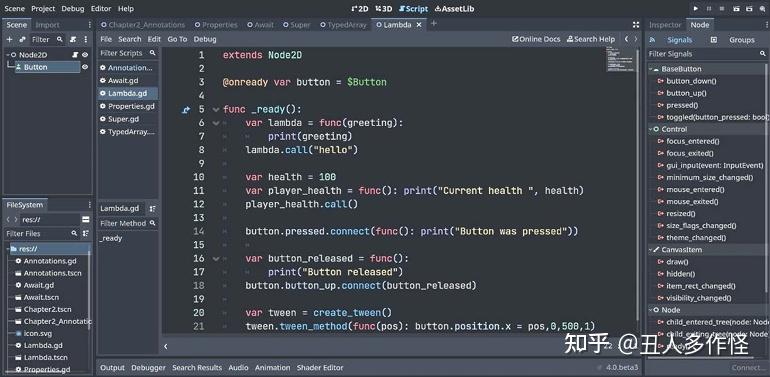This screenshot has width=770, height=377.
Task: Select the pressed() signal
Action: click(x=681, y=105)
